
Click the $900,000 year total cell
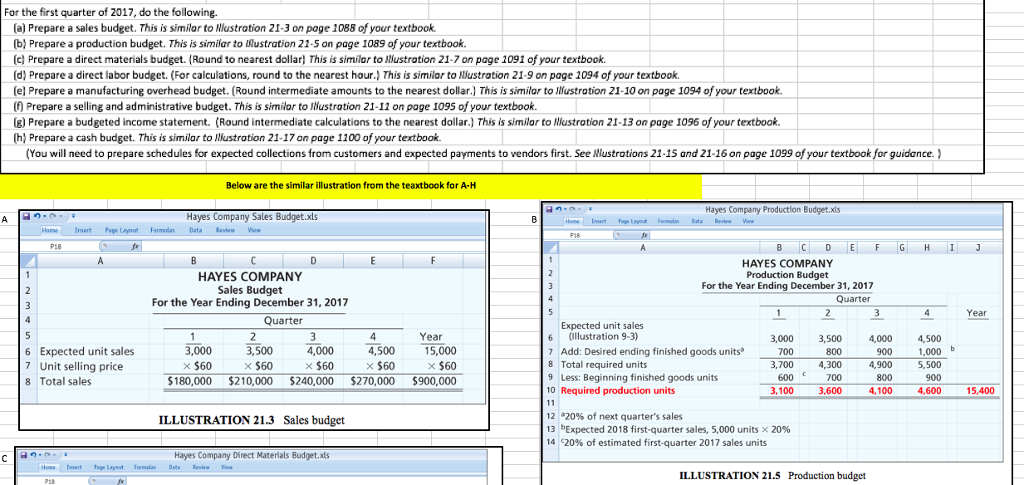pos(434,381)
